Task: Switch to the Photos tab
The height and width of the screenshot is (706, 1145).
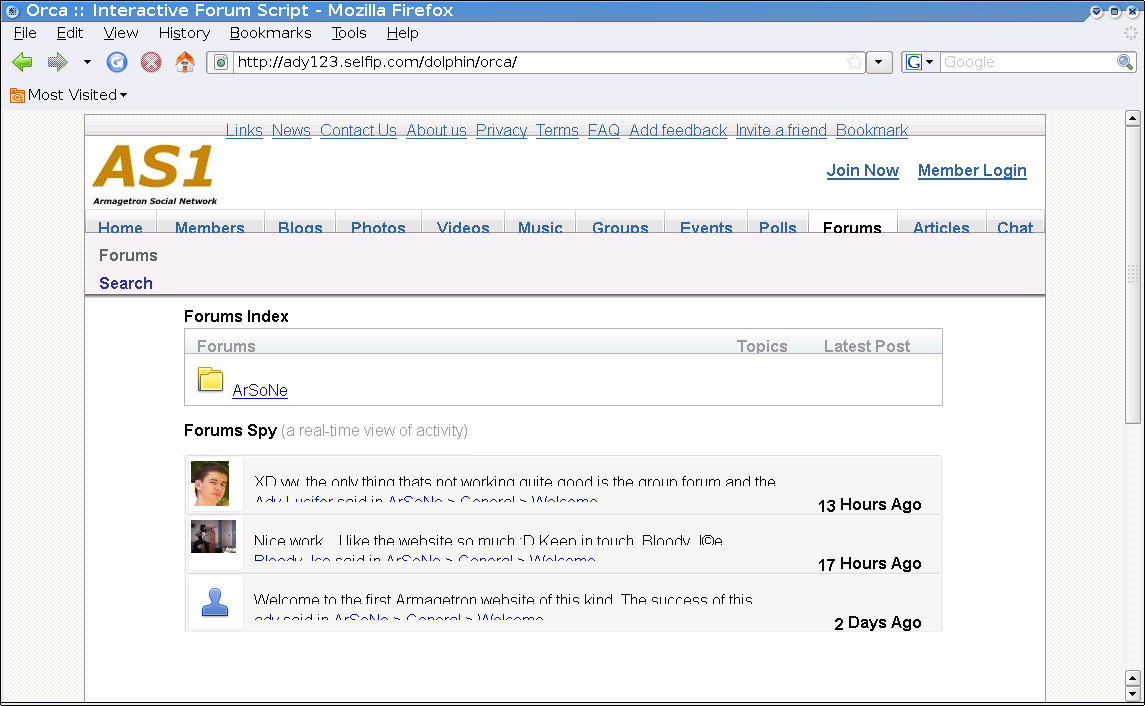Action: 378,227
